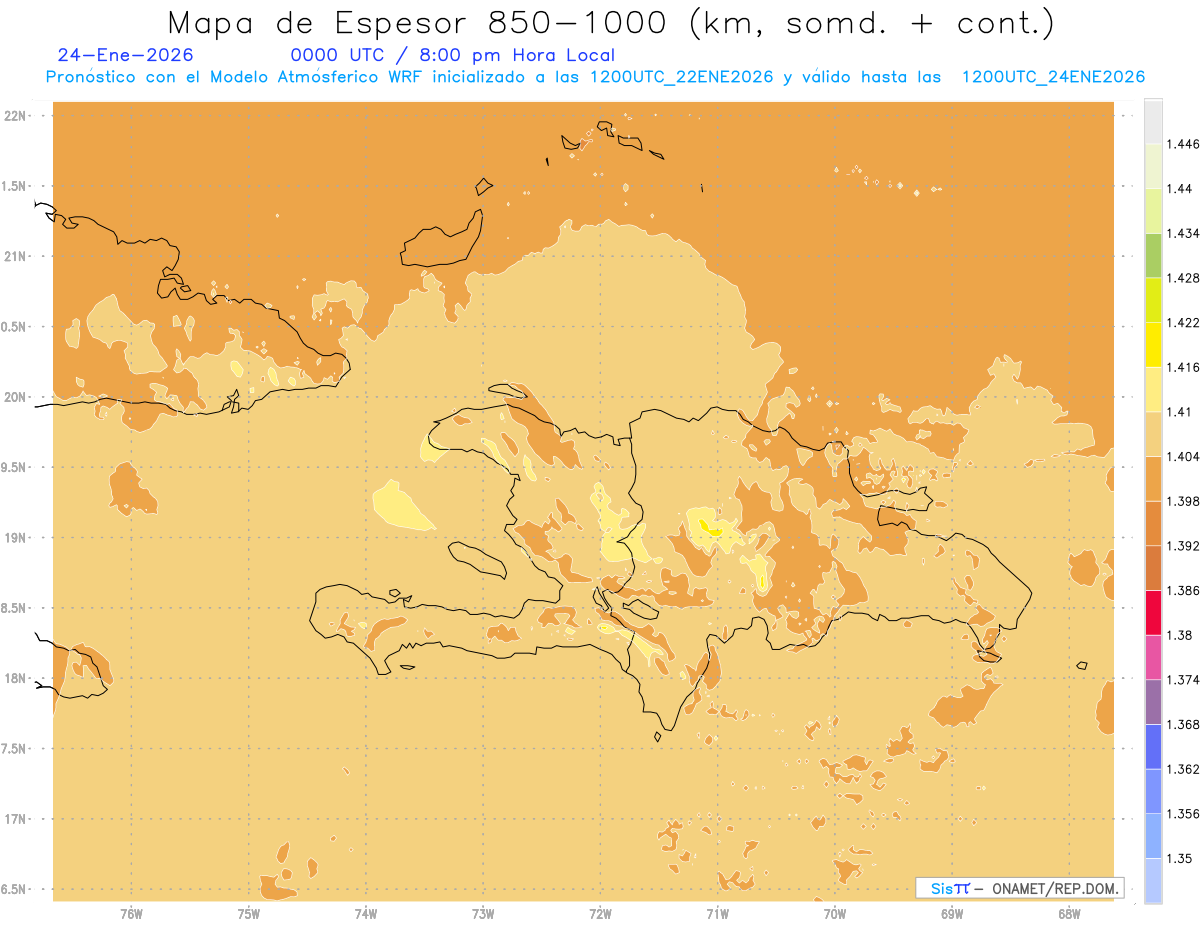Click the latitude label '17N'
The image size is (1200, 927).
pos(16,819)
